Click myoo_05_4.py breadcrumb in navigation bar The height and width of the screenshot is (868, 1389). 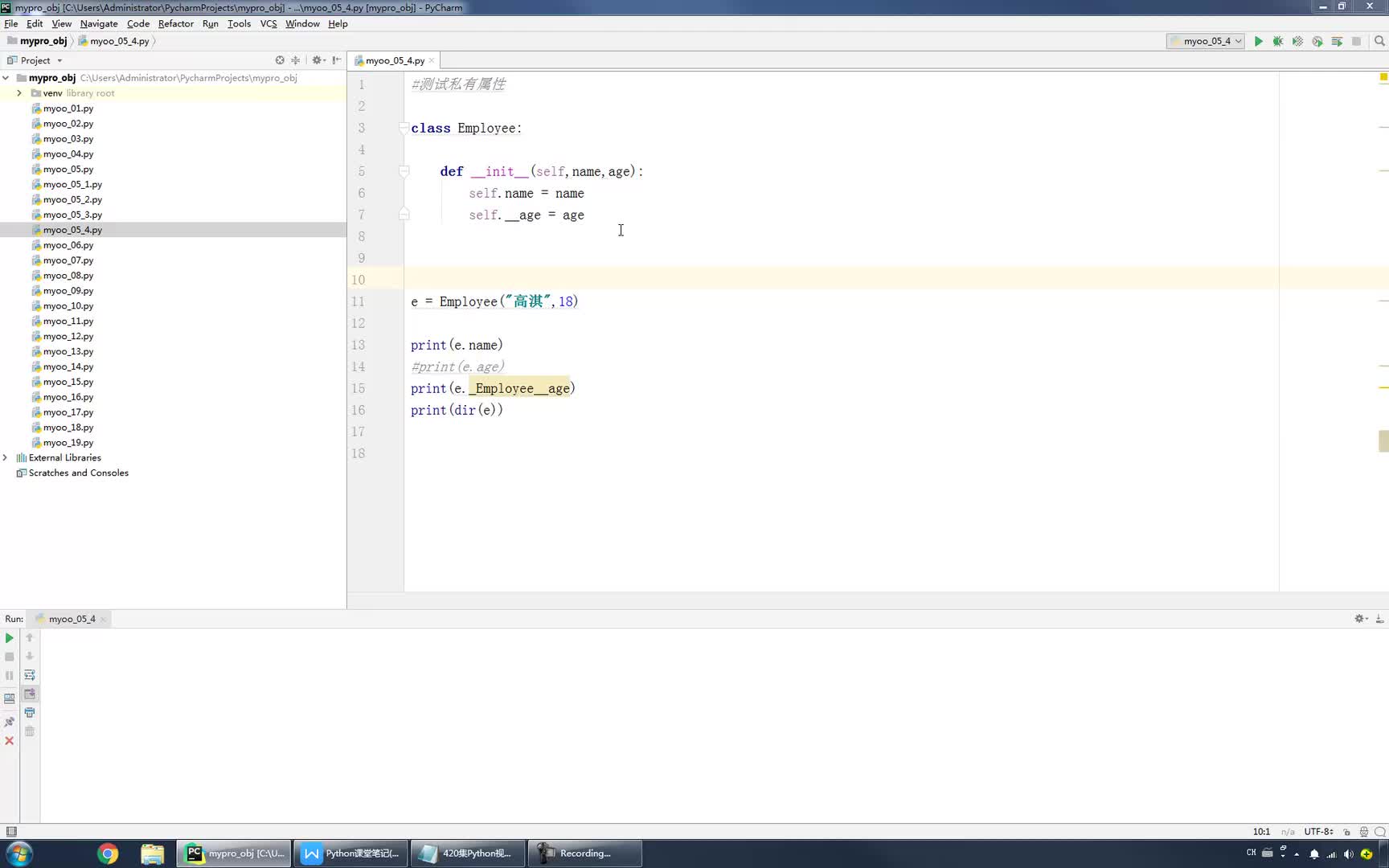(x=113, y=41)
